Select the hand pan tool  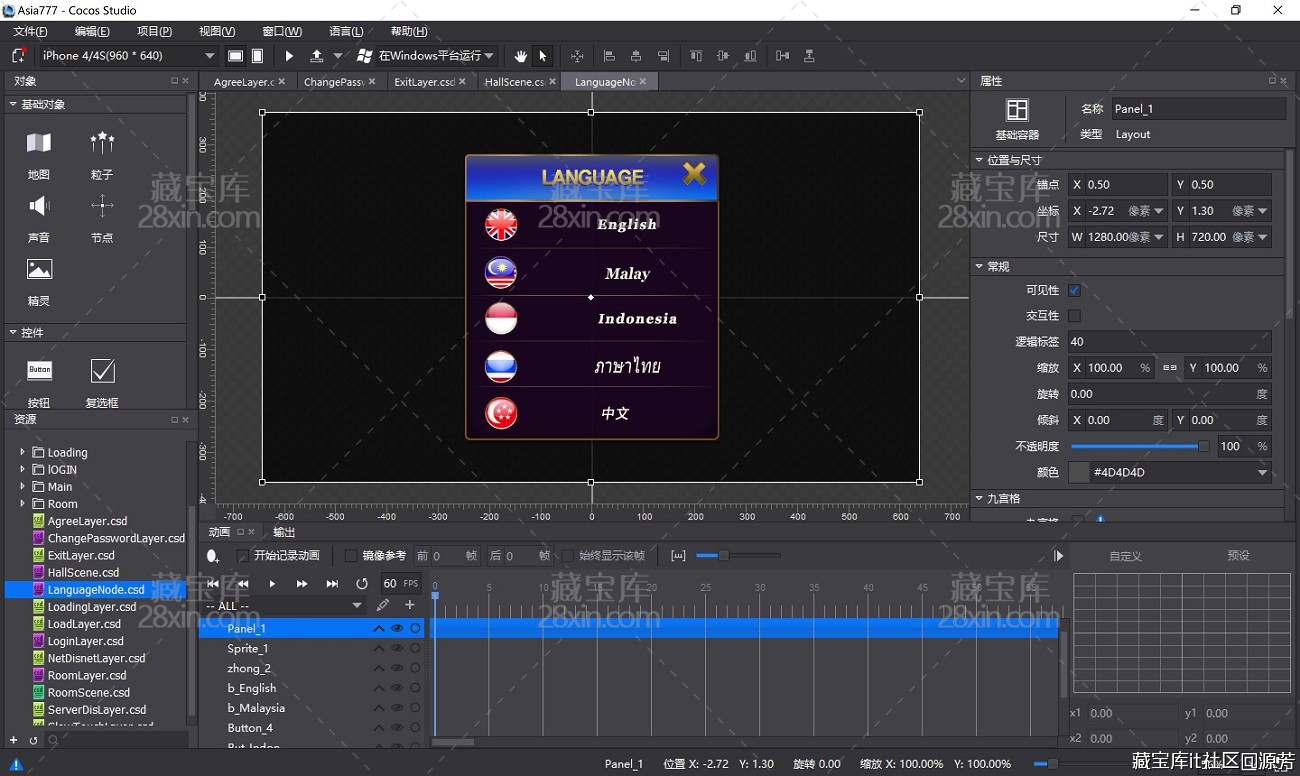pyautogui.click(x=520, y=56)
